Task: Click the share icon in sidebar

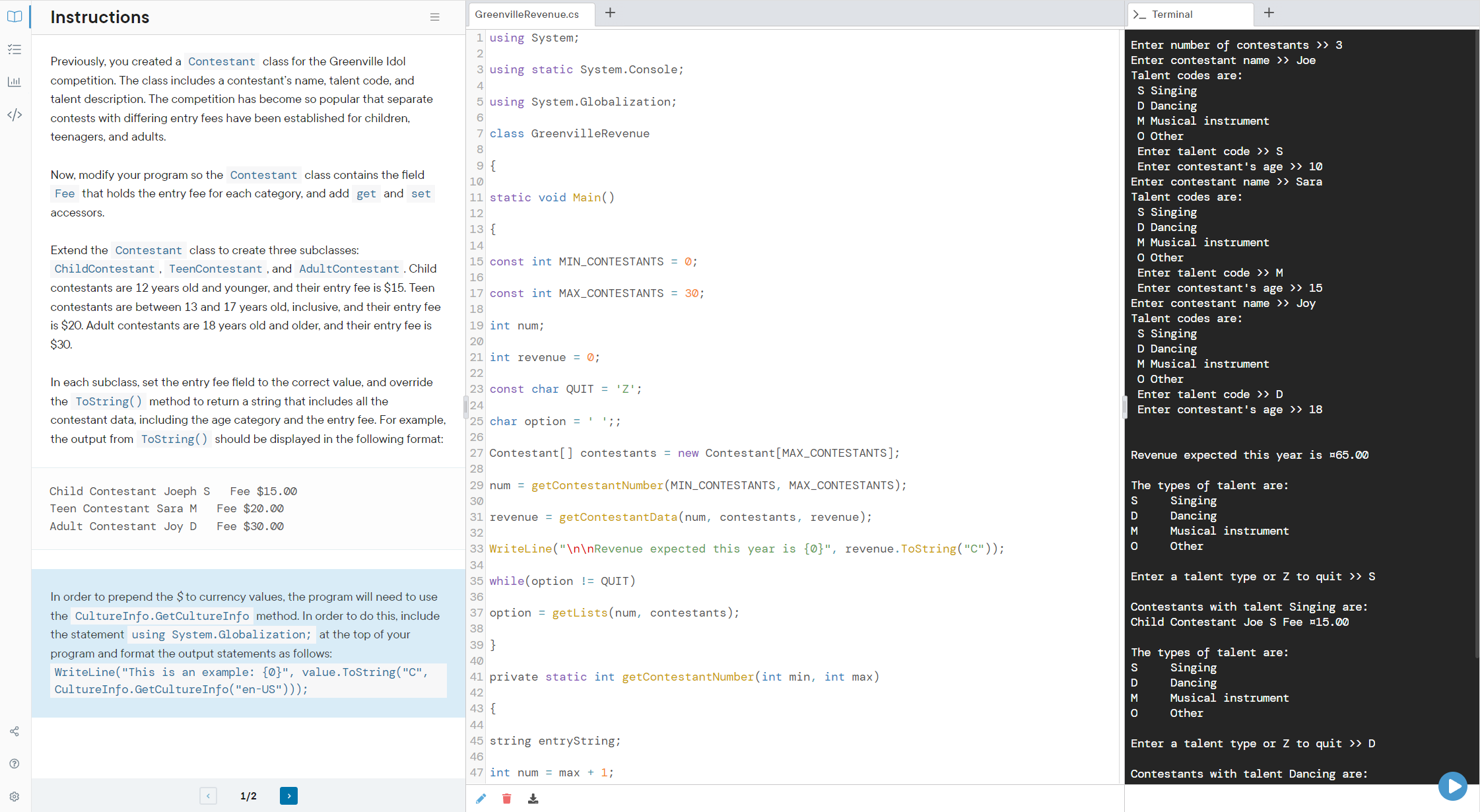Action: tap(15, 731)
